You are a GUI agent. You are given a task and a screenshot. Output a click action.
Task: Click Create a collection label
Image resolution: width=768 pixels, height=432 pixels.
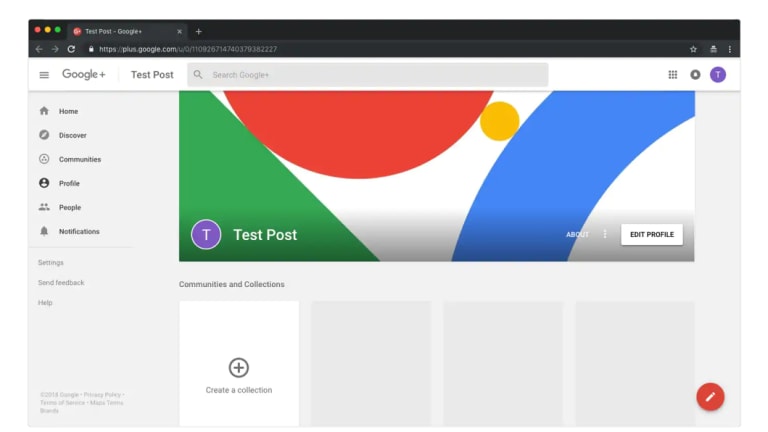pyautogui.click(x=239, y=390)
